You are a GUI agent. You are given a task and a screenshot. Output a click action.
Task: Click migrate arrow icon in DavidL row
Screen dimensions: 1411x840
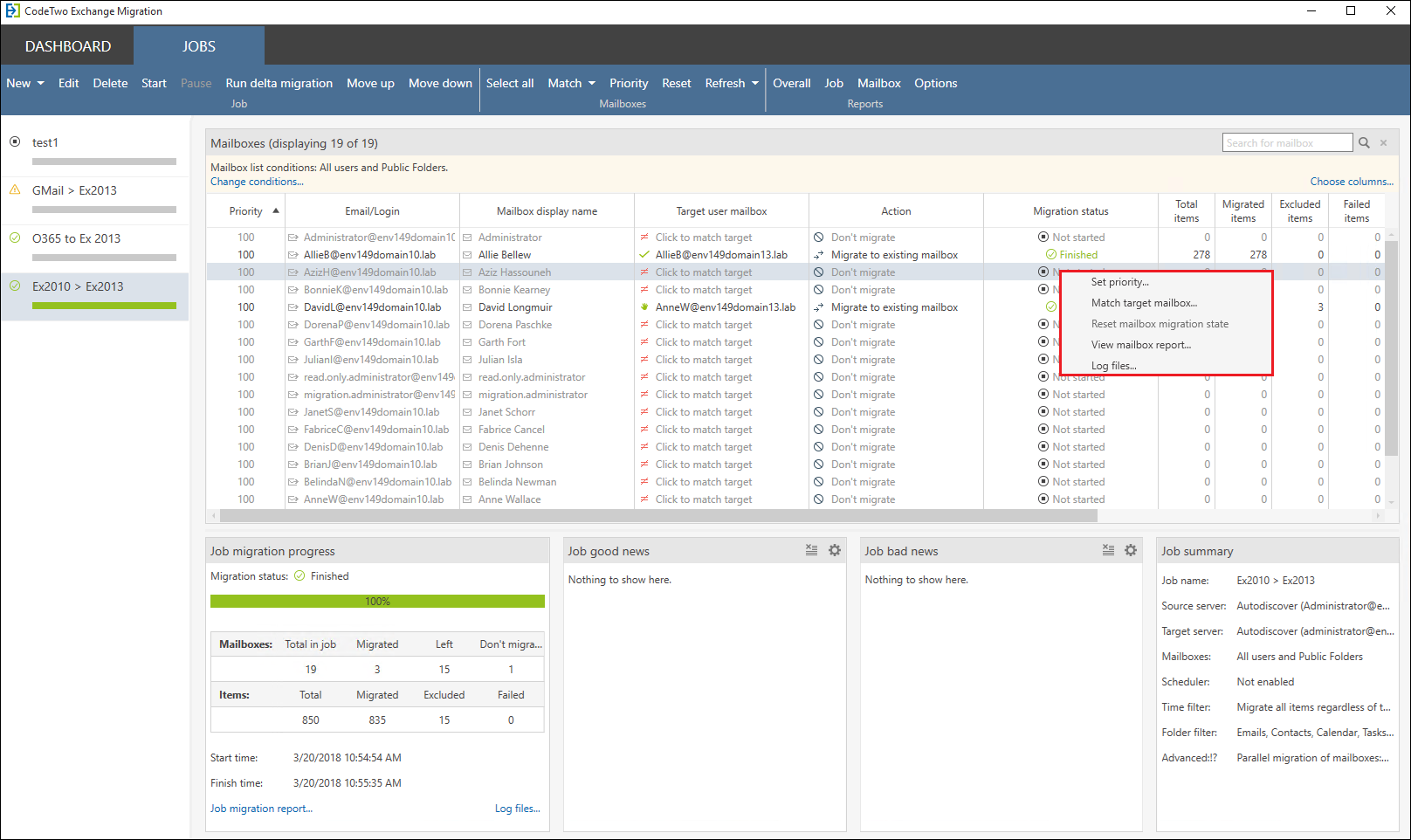pyautogui.click(x=819, y=307)
